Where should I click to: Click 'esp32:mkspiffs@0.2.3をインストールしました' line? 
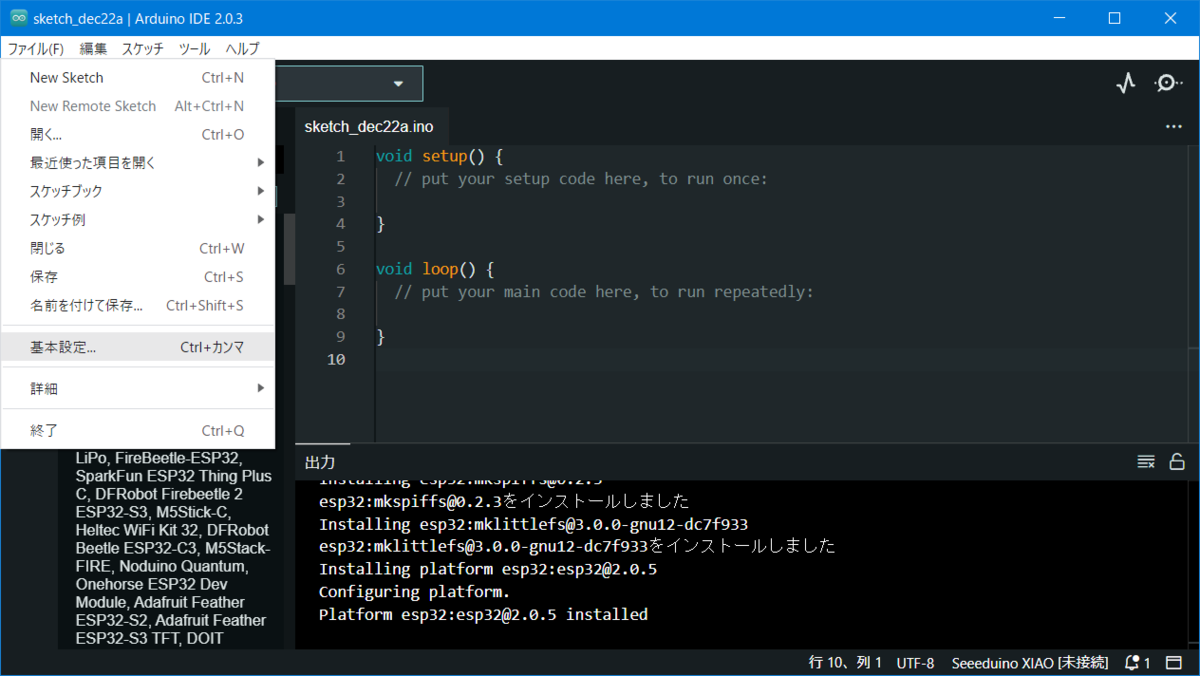504,501
